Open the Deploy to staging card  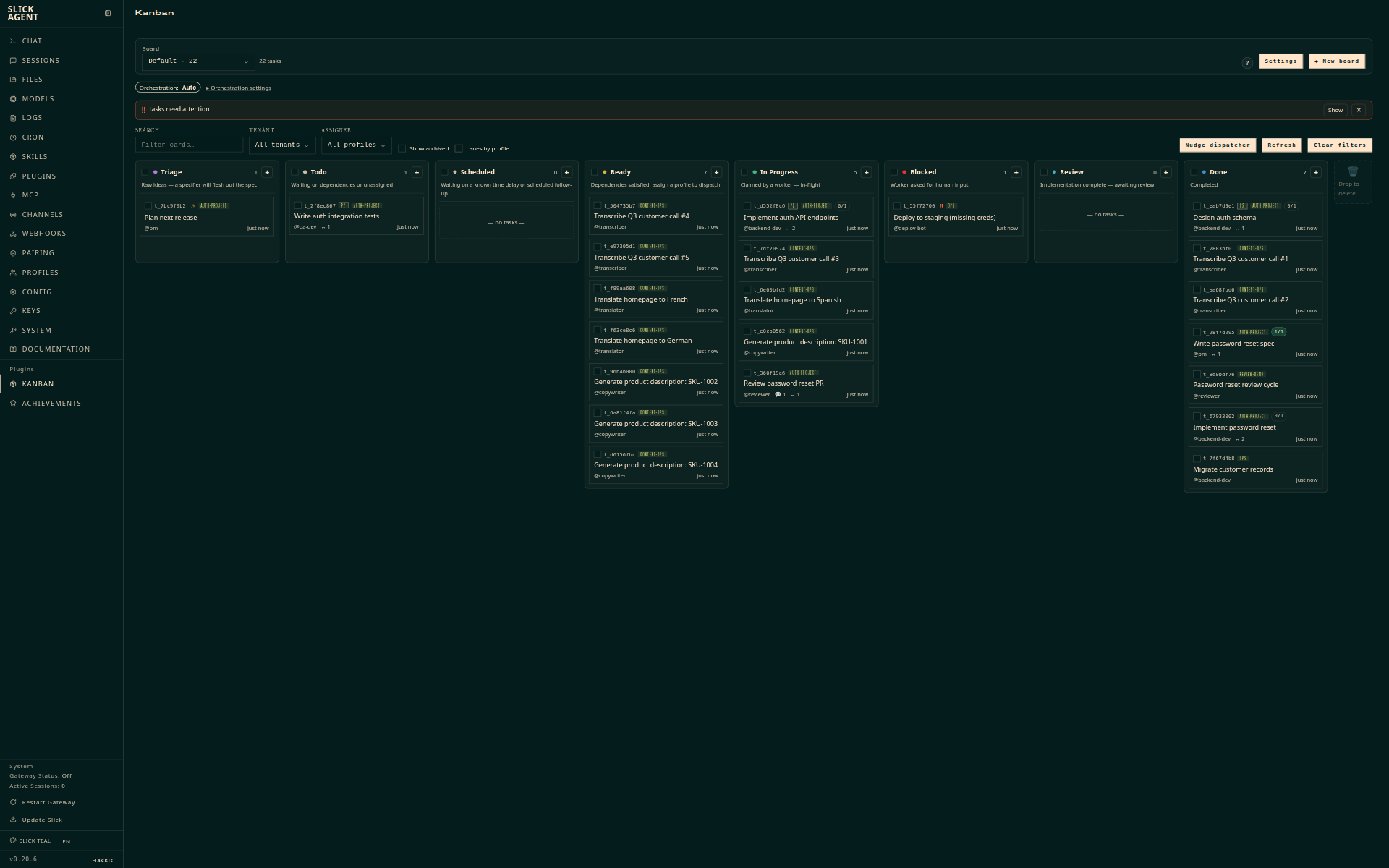pyautogui.click(x=956, y=217)
